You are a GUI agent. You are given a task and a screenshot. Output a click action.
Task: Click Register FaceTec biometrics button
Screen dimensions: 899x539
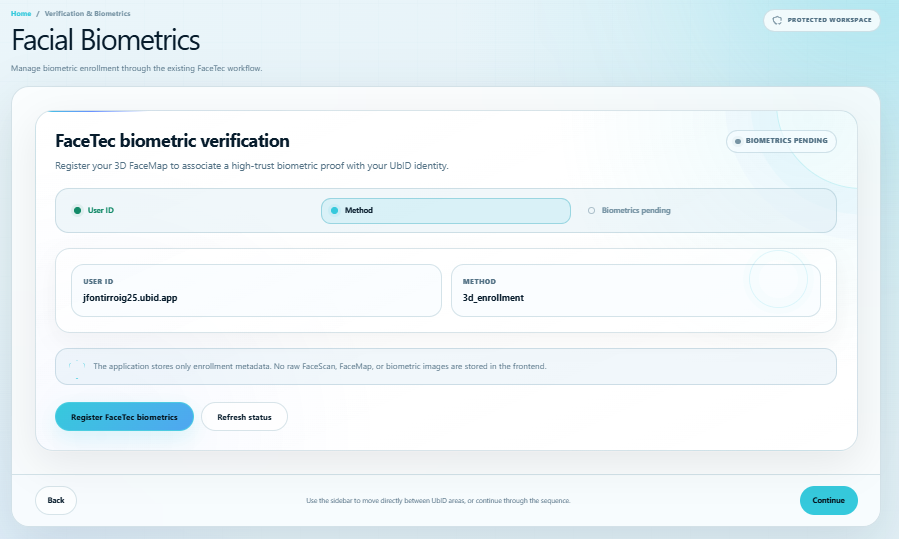click(124, 417)
